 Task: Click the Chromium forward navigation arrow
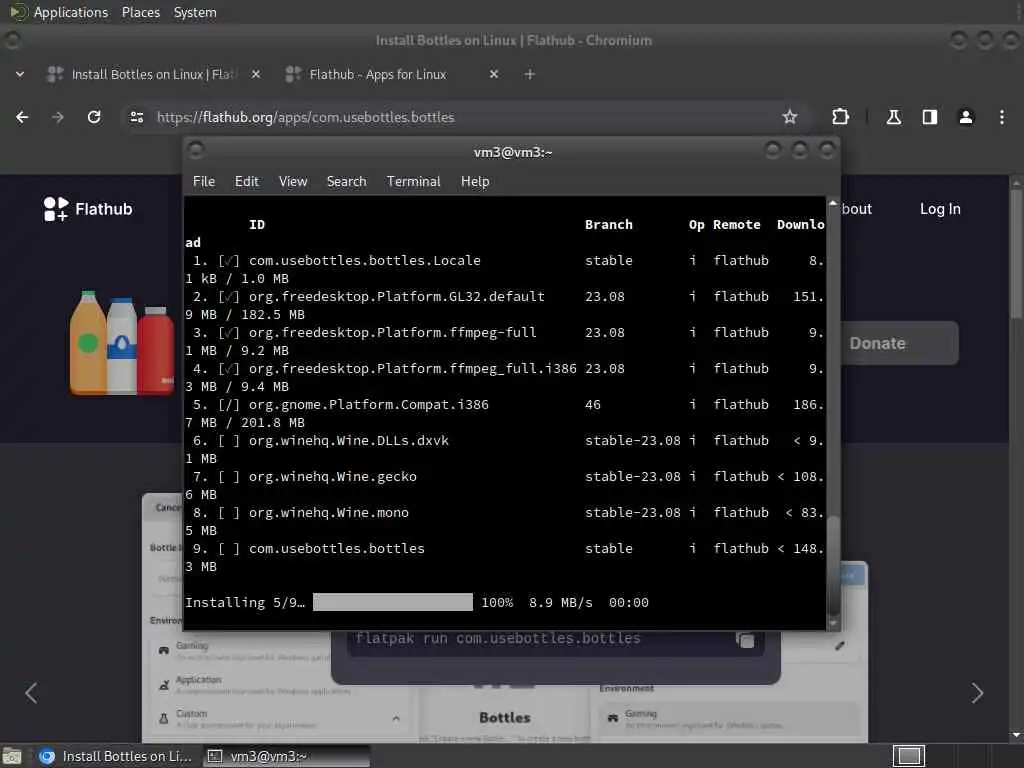(x=58, y=117)
